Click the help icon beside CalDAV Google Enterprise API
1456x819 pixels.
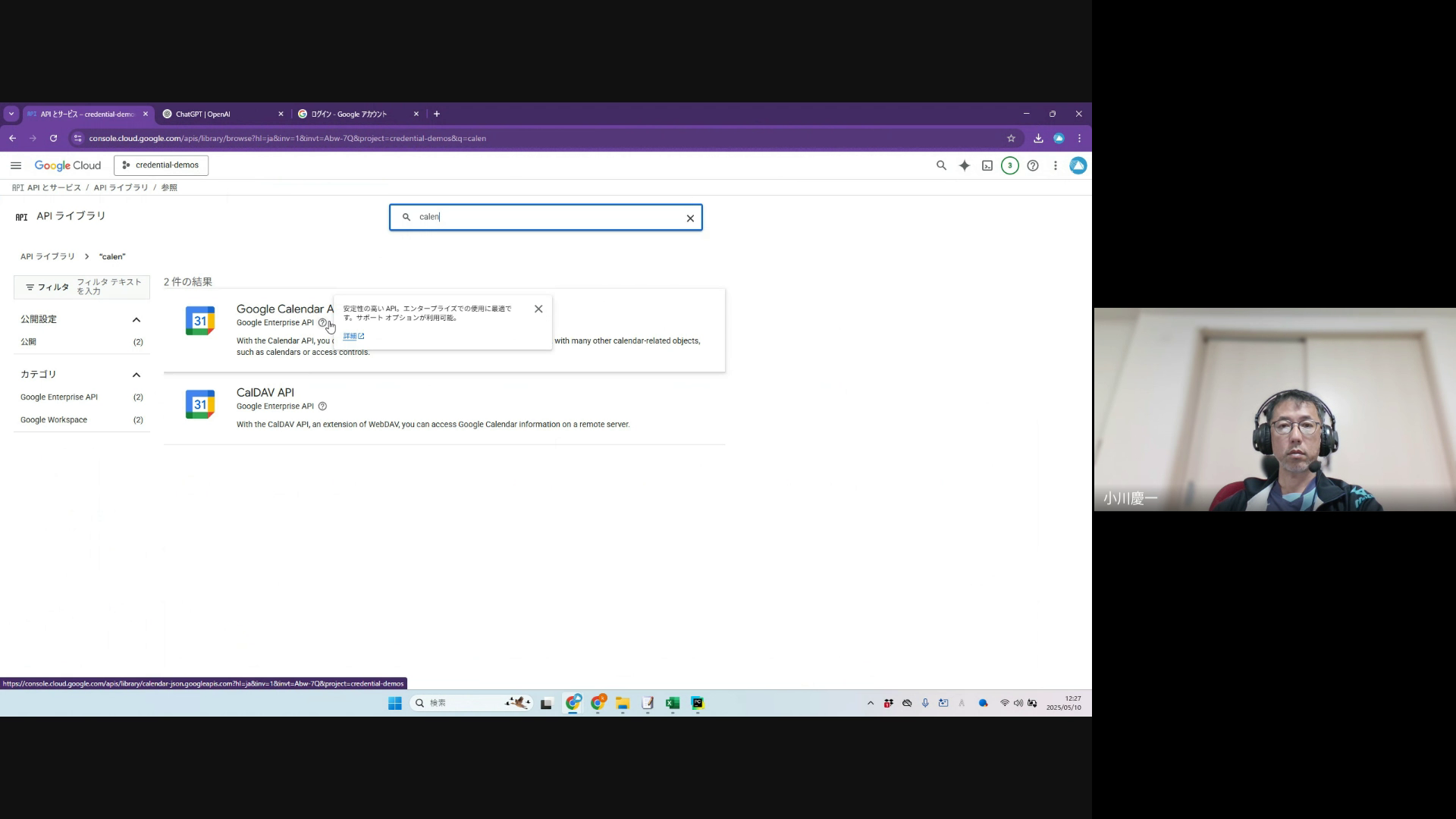pyautogui.click(x=322, y=406)
